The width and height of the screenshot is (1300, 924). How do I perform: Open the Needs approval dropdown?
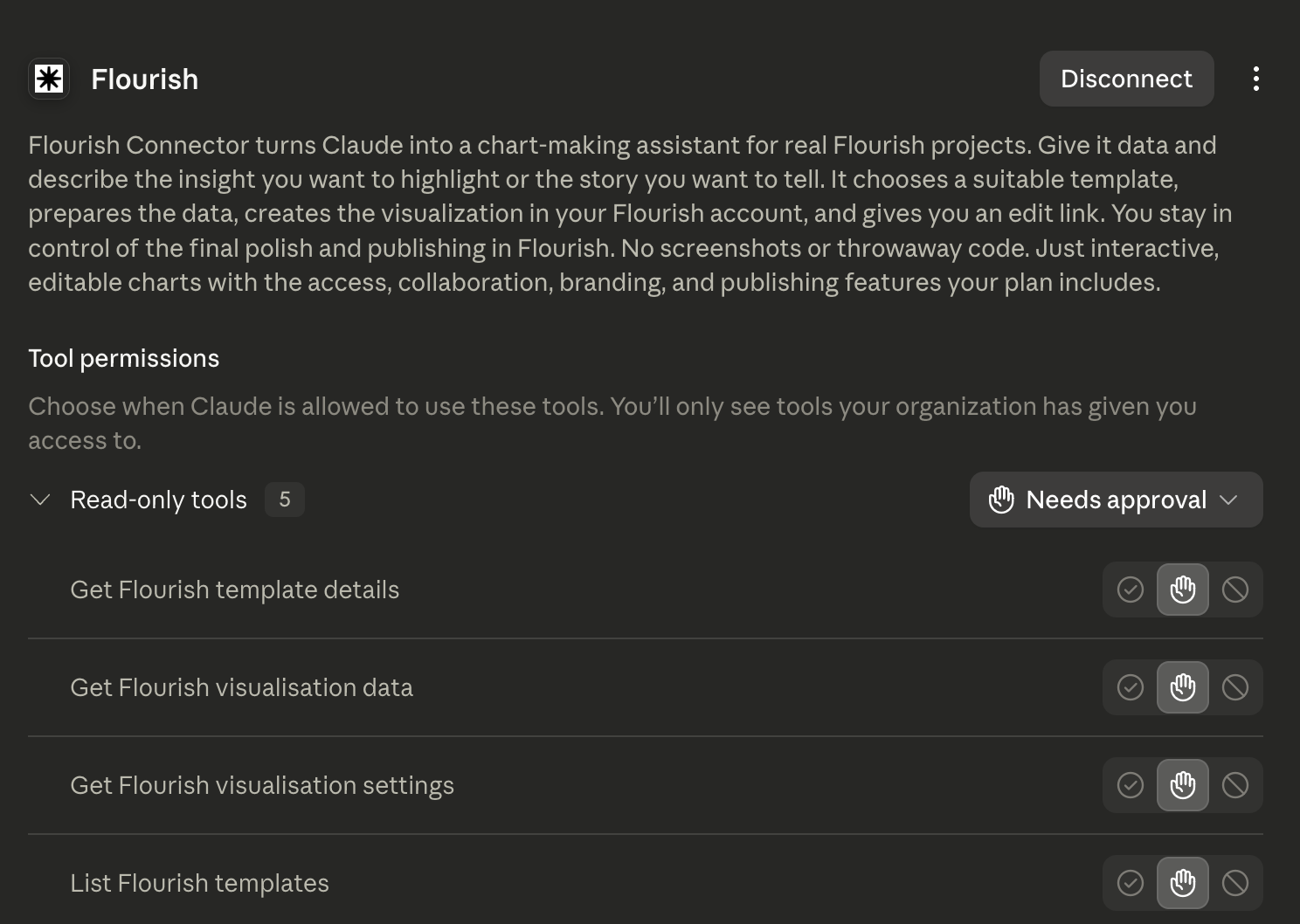(x=1116, y=500)
